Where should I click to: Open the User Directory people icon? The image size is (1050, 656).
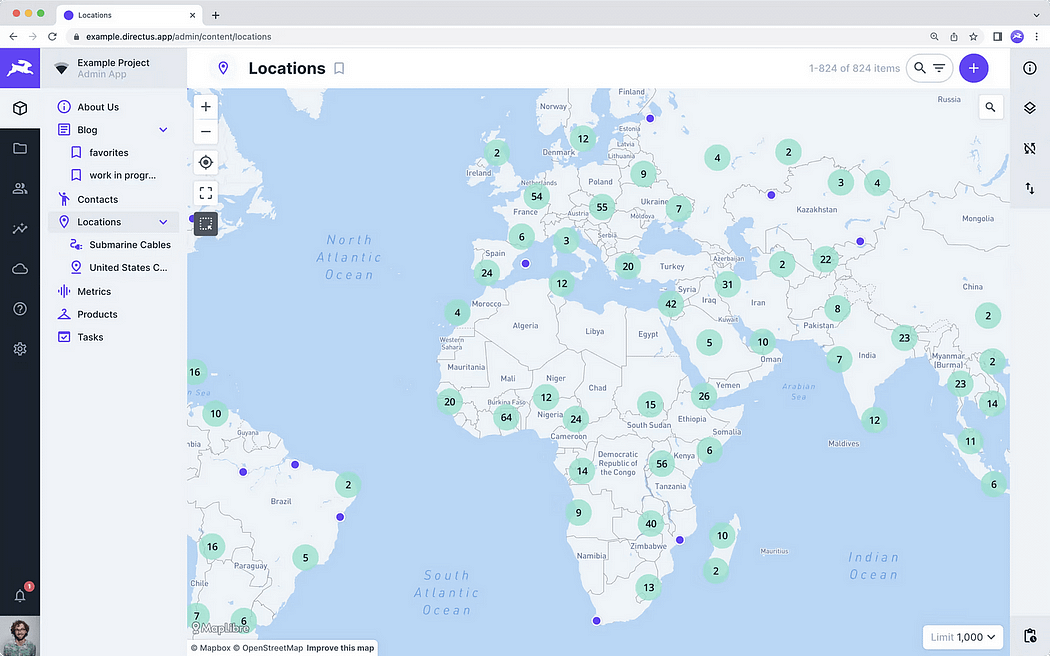tap(20, 188)
